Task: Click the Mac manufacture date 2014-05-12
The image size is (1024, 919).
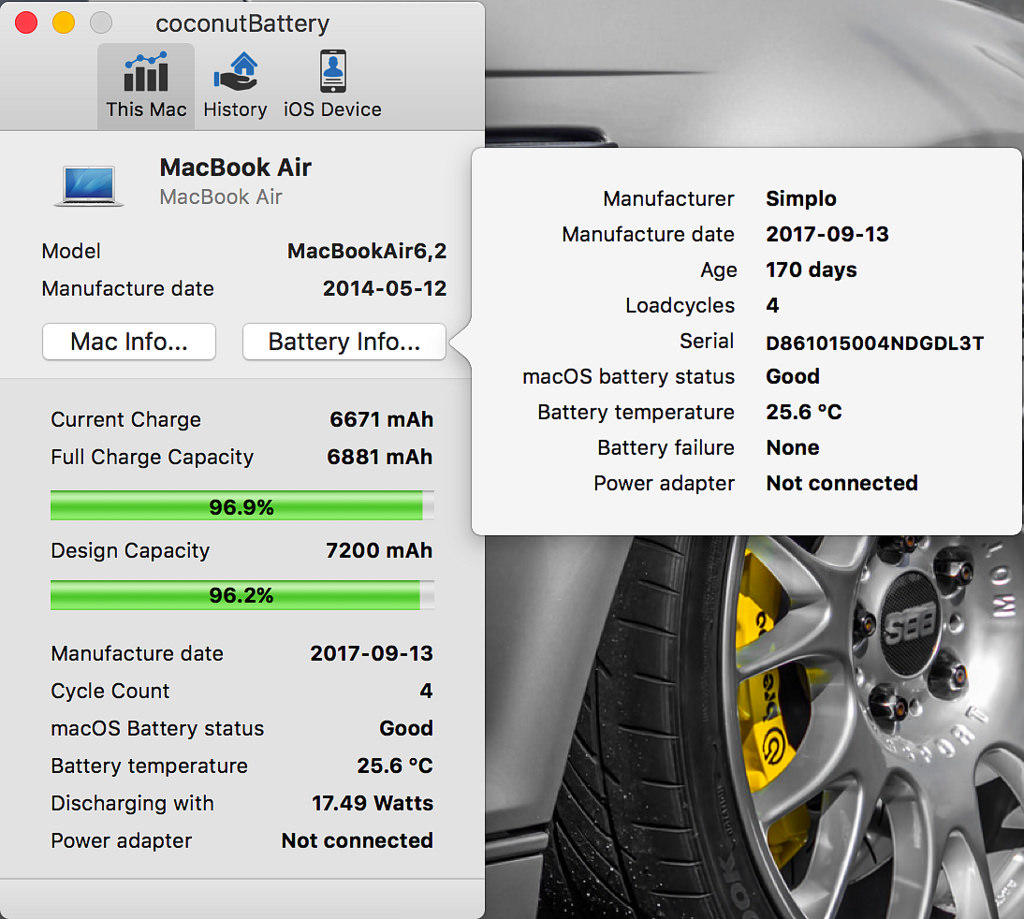Action: pyautogui.click(x=385, y=289)
